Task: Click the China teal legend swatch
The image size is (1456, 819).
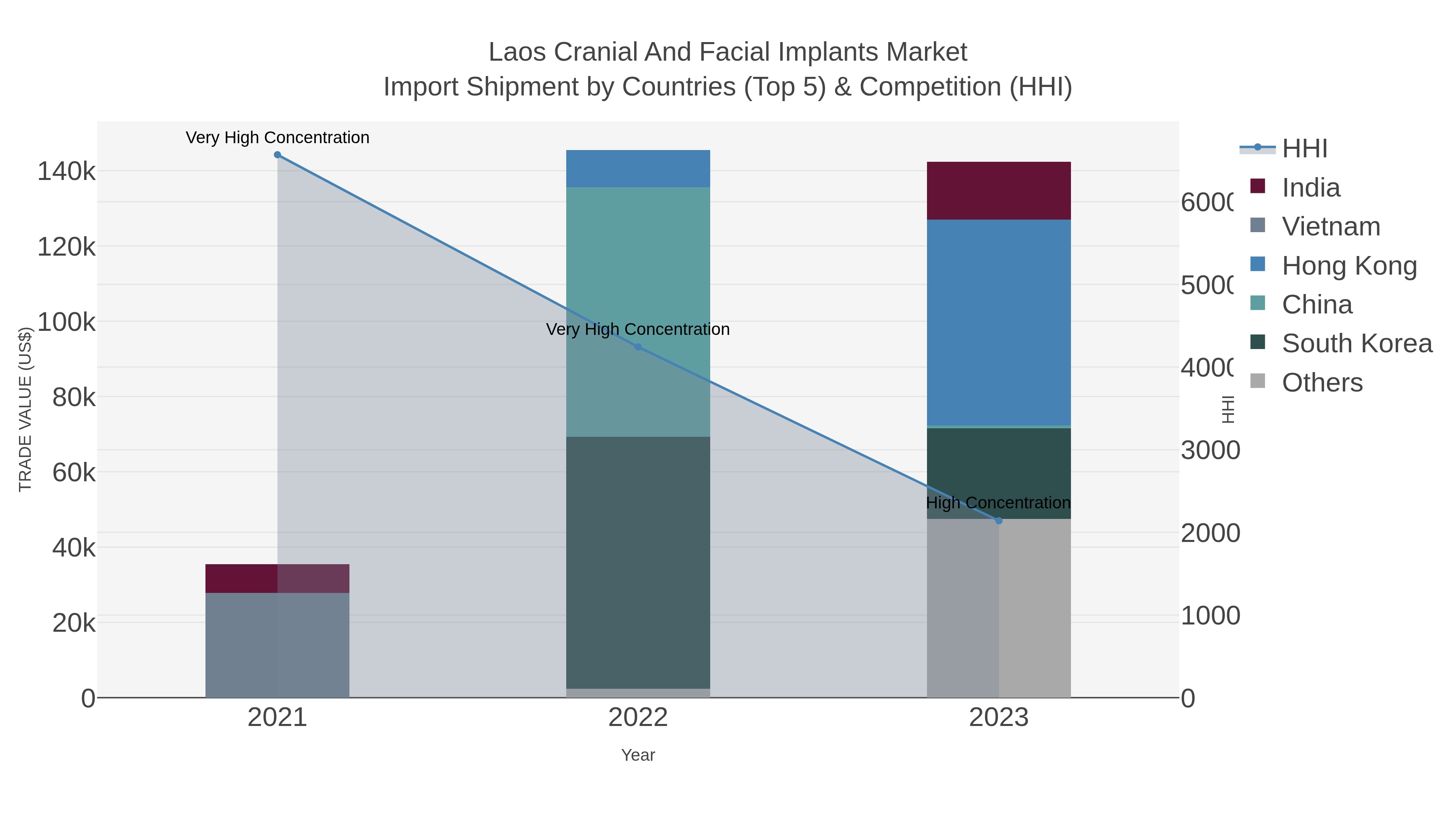Action: 1257,303
